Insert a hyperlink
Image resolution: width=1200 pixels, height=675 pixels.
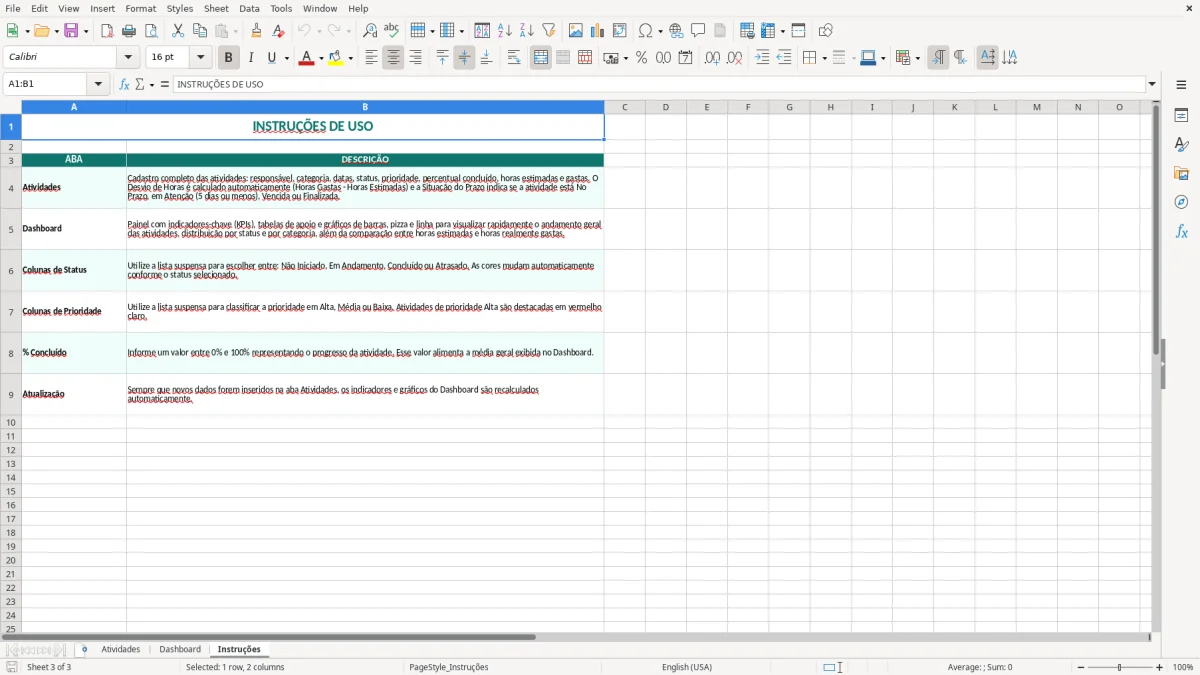tap(676, 31)
